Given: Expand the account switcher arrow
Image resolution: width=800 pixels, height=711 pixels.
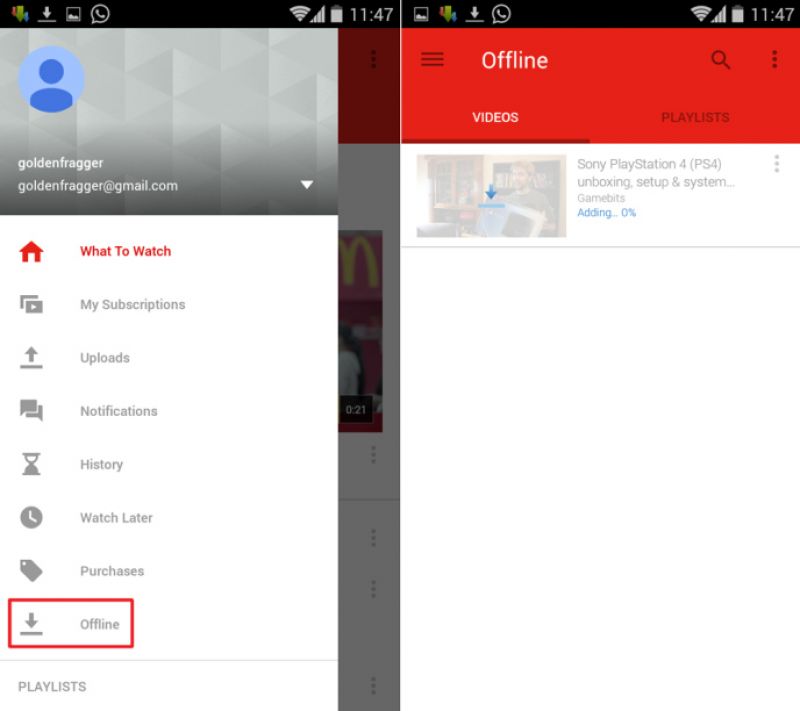Looking at the screenshot, I should tap(307, 185).
